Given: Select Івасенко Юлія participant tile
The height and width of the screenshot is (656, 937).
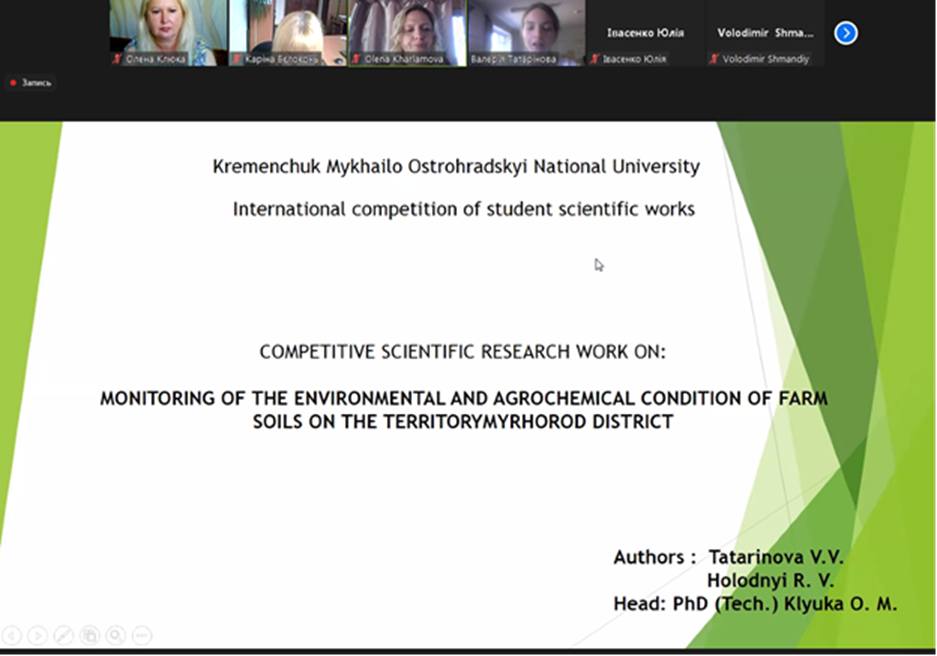Looking at the screenshot, I should [646, 33].
